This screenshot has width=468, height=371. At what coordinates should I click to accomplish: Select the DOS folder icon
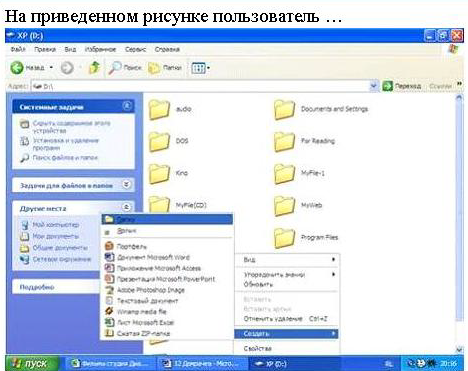pos(159,141)
